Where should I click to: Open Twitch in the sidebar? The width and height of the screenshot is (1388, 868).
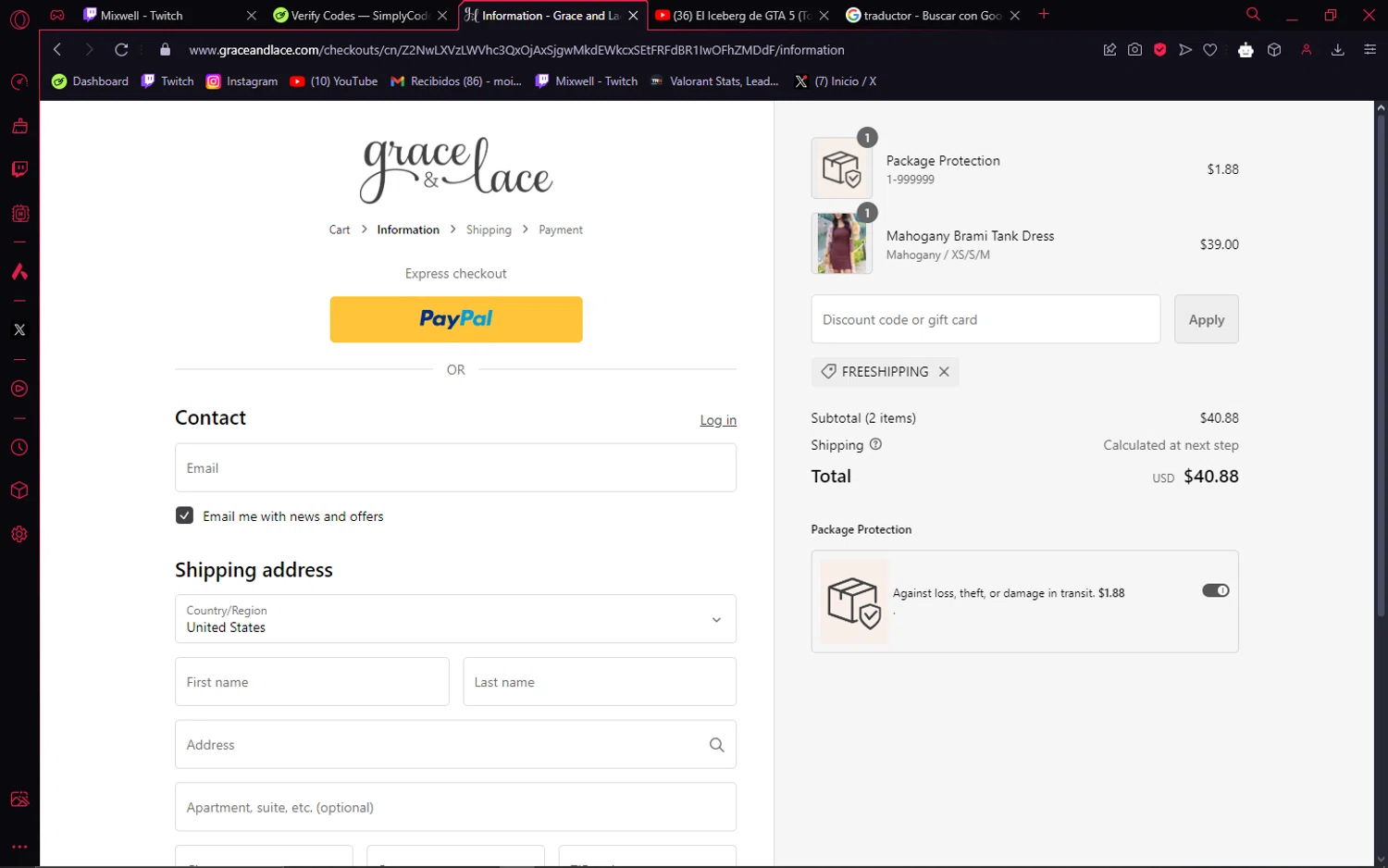pos(19,169)
